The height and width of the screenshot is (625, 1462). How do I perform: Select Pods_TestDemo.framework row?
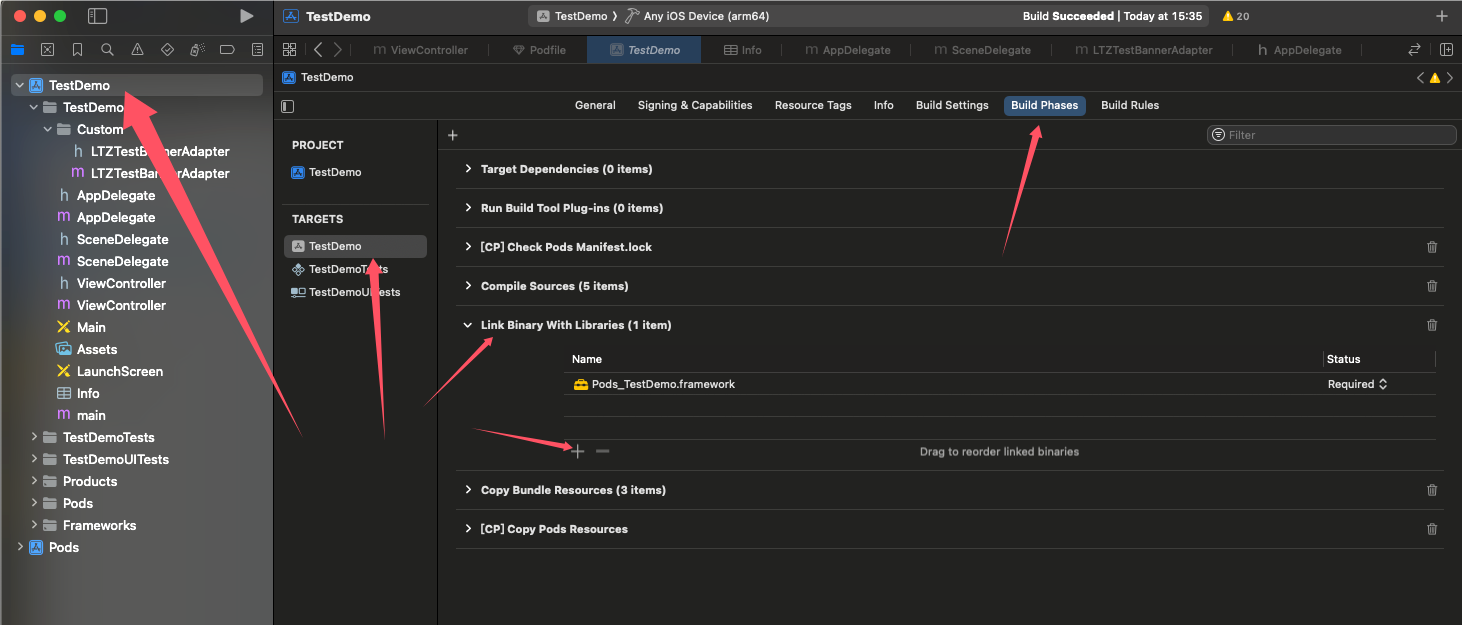pyautogui.click(x=999, y=384)
